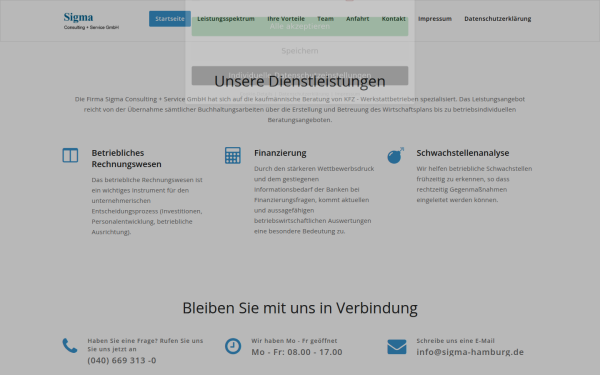This screenshot has height=375, width=600.
Task: Click the phone handset icon
Action: click(x=70, y=346)
